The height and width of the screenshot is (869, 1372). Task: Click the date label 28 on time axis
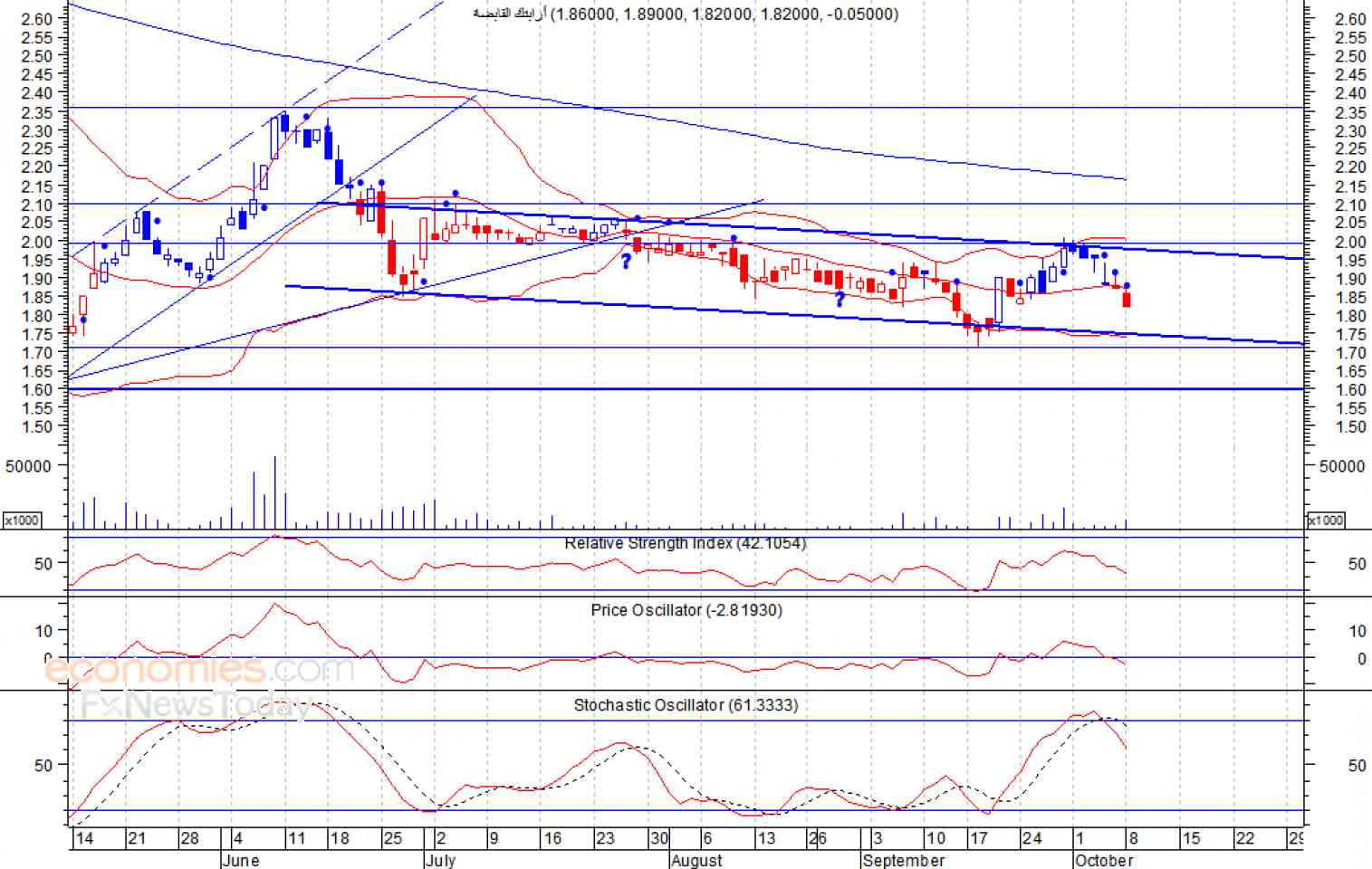point(189,838)
